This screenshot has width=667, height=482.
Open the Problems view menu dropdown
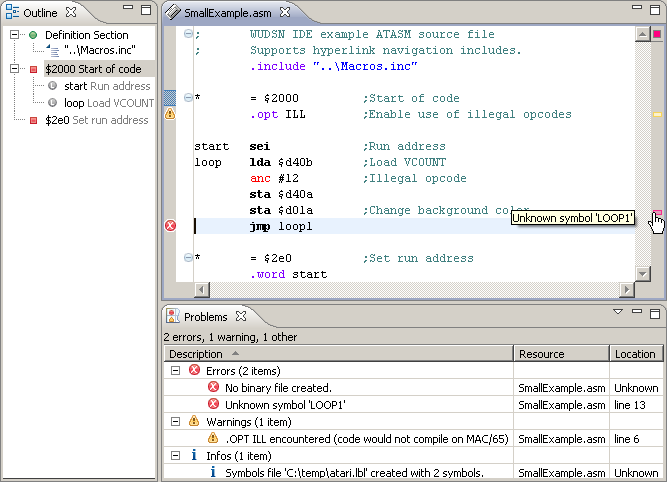(618, 313)
